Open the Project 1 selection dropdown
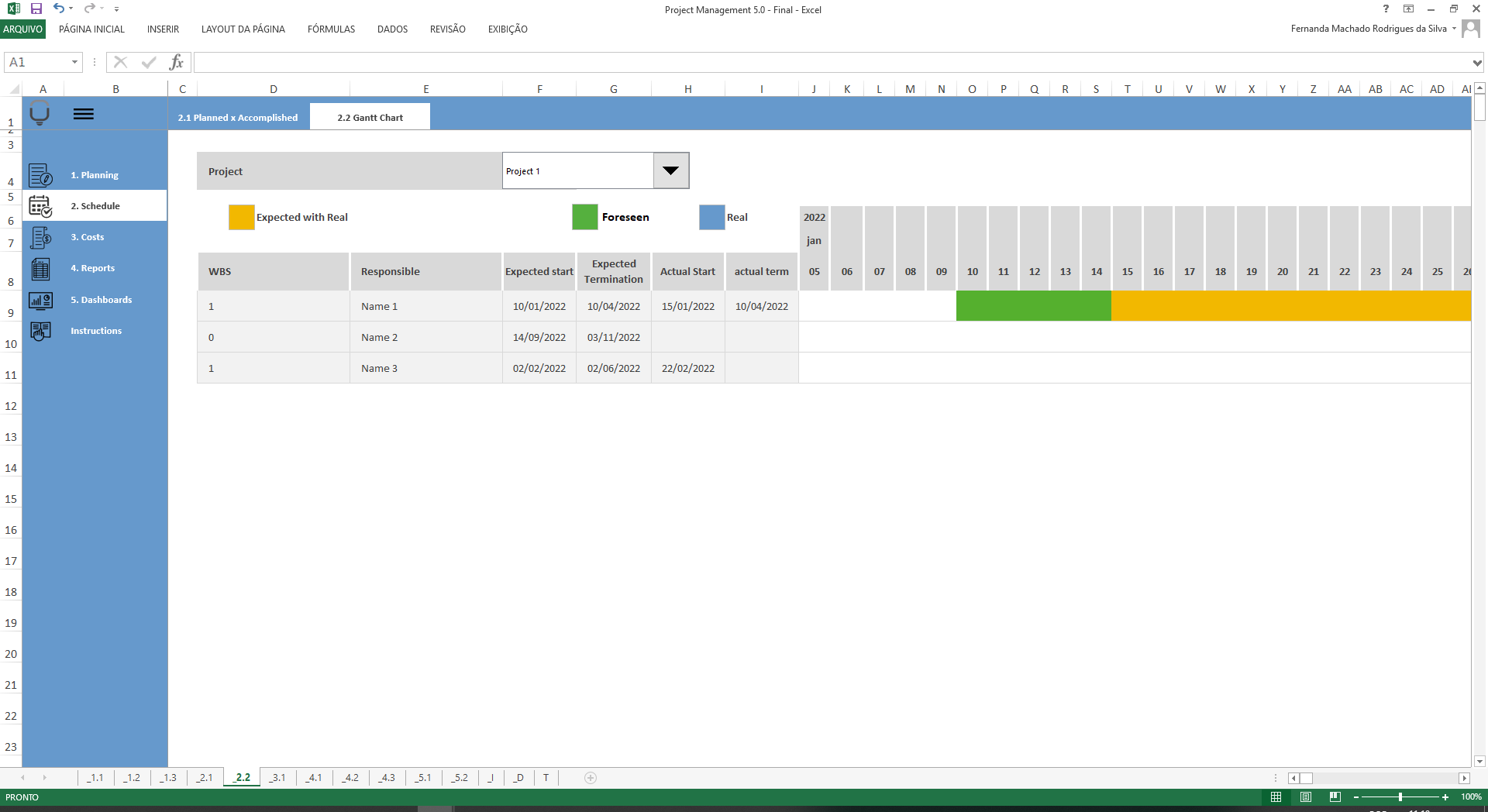Viewport: 1488px width, 812px height. point(670,170)
